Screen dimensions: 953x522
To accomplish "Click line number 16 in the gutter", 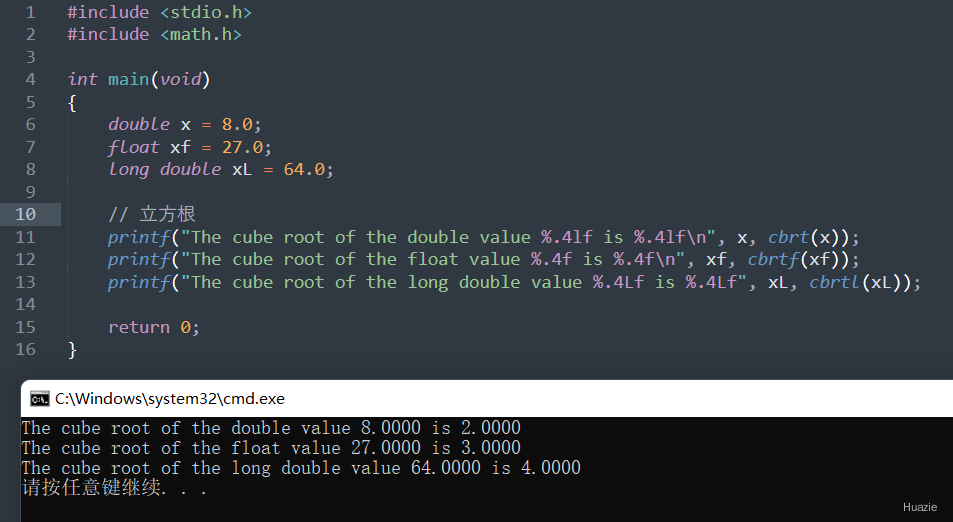I will point(26,349).
